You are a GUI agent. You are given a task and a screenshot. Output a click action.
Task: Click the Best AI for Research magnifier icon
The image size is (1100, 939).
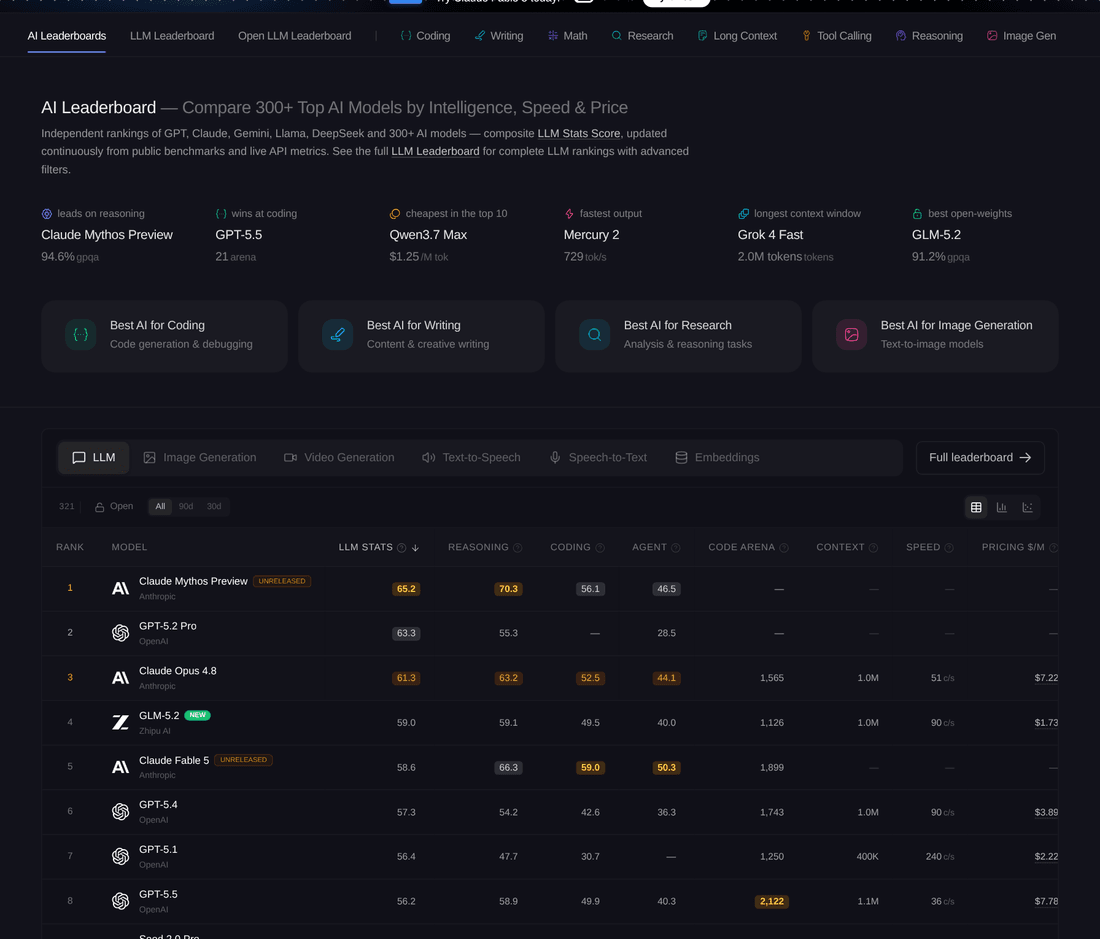pos(594,335)
